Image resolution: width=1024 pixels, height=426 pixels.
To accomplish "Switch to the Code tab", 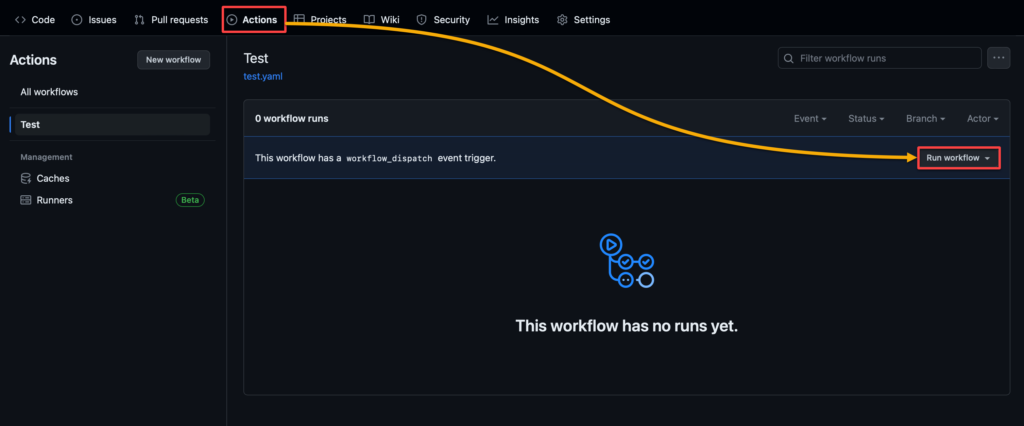I will 35,20.
